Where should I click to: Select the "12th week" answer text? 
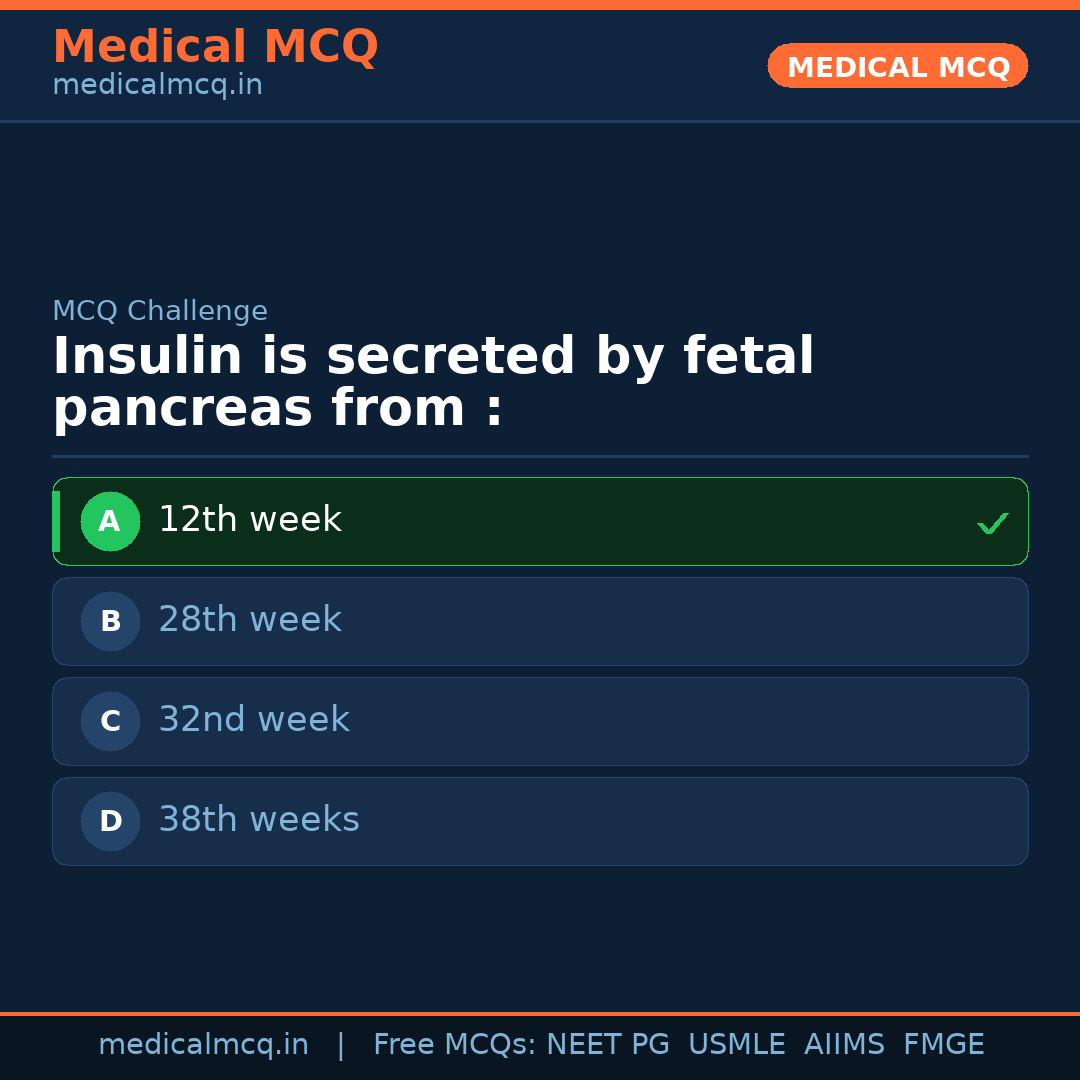(x=250, y=520)
